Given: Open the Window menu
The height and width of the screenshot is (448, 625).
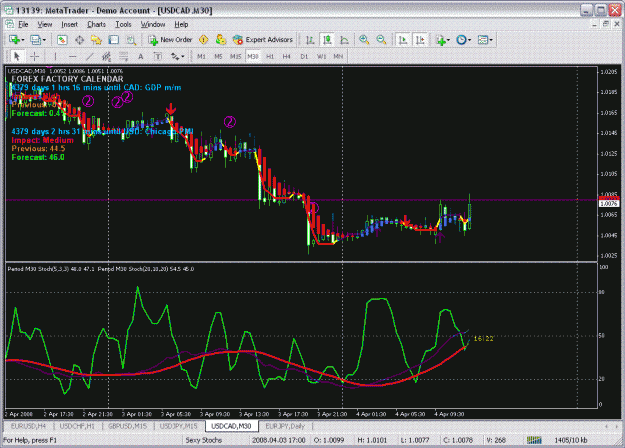Looking at the screenshot, I should pos(153,24).
